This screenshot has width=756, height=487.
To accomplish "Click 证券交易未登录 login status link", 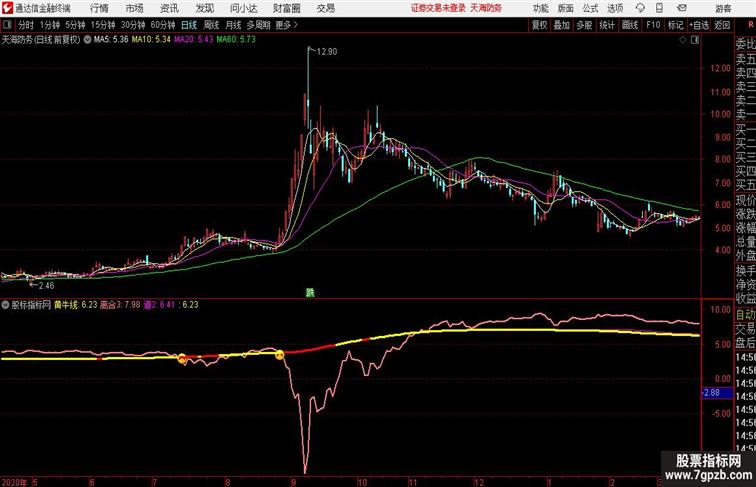I will click(x=439, y=8).
